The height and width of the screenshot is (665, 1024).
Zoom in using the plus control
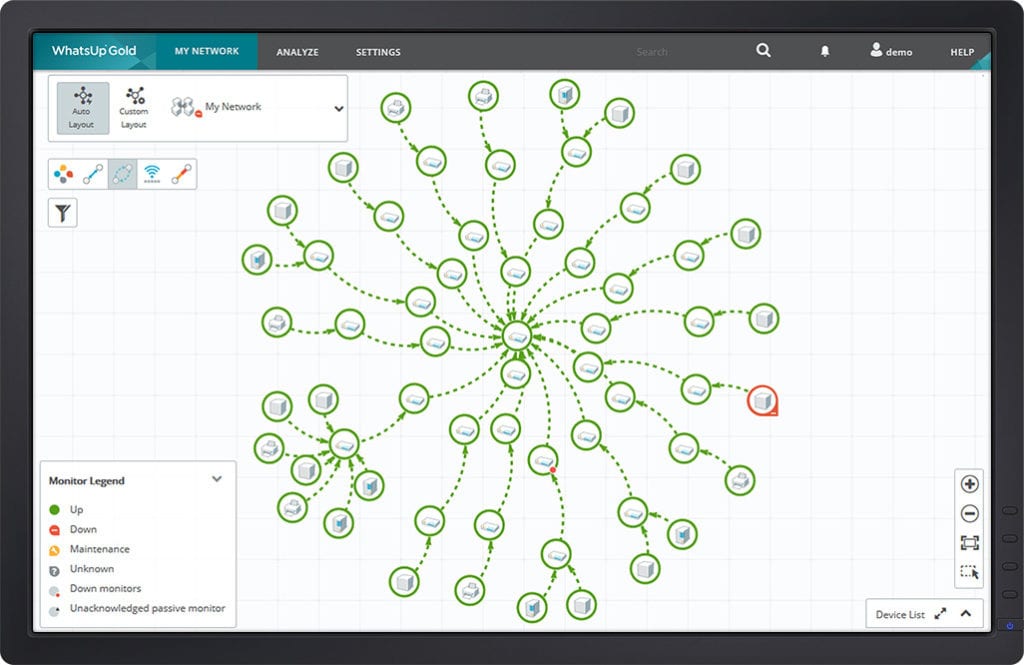(x=969, y=483)
